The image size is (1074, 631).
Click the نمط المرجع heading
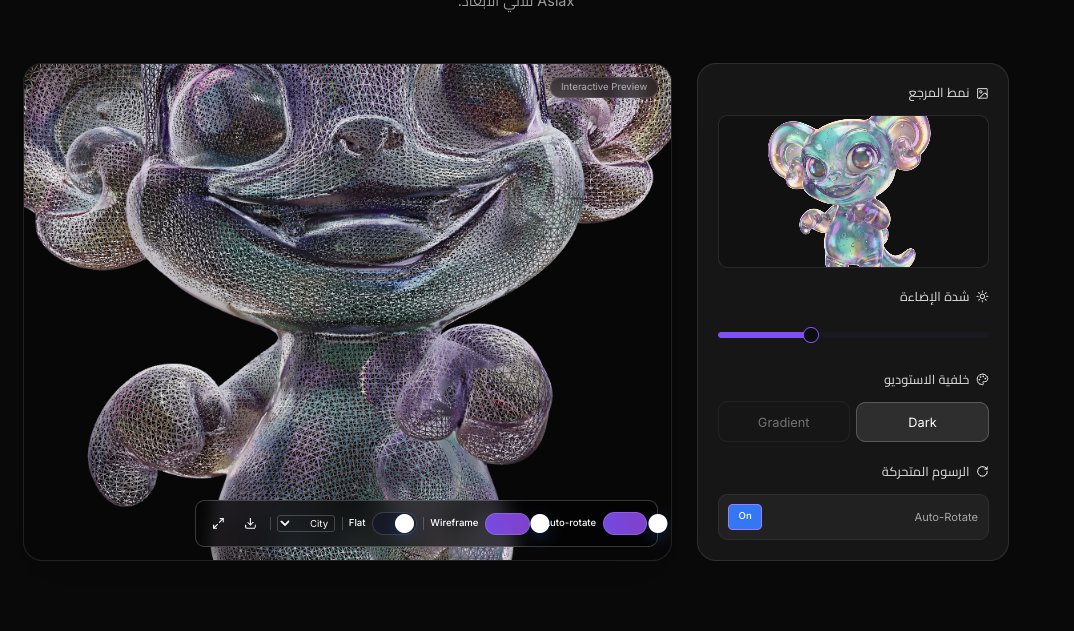938,93
